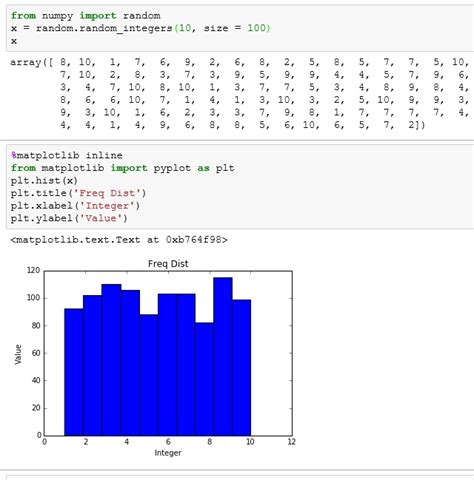Click the x-axis tick label 8
The height and width of the screenshot is (480, 474).
click(209, 442)
